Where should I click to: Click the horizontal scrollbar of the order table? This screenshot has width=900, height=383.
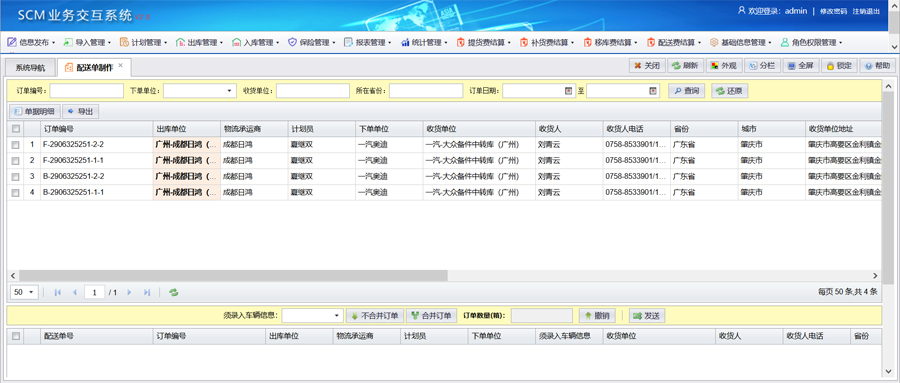click(x=233, y=276)
